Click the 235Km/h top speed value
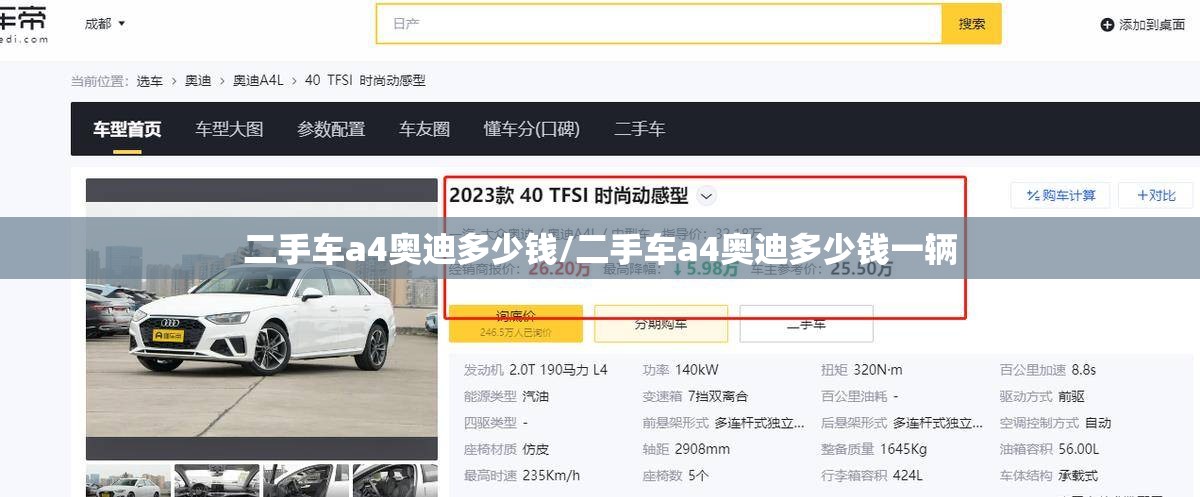Viewport: 1200px width, 497px height. tap(551, 475)
